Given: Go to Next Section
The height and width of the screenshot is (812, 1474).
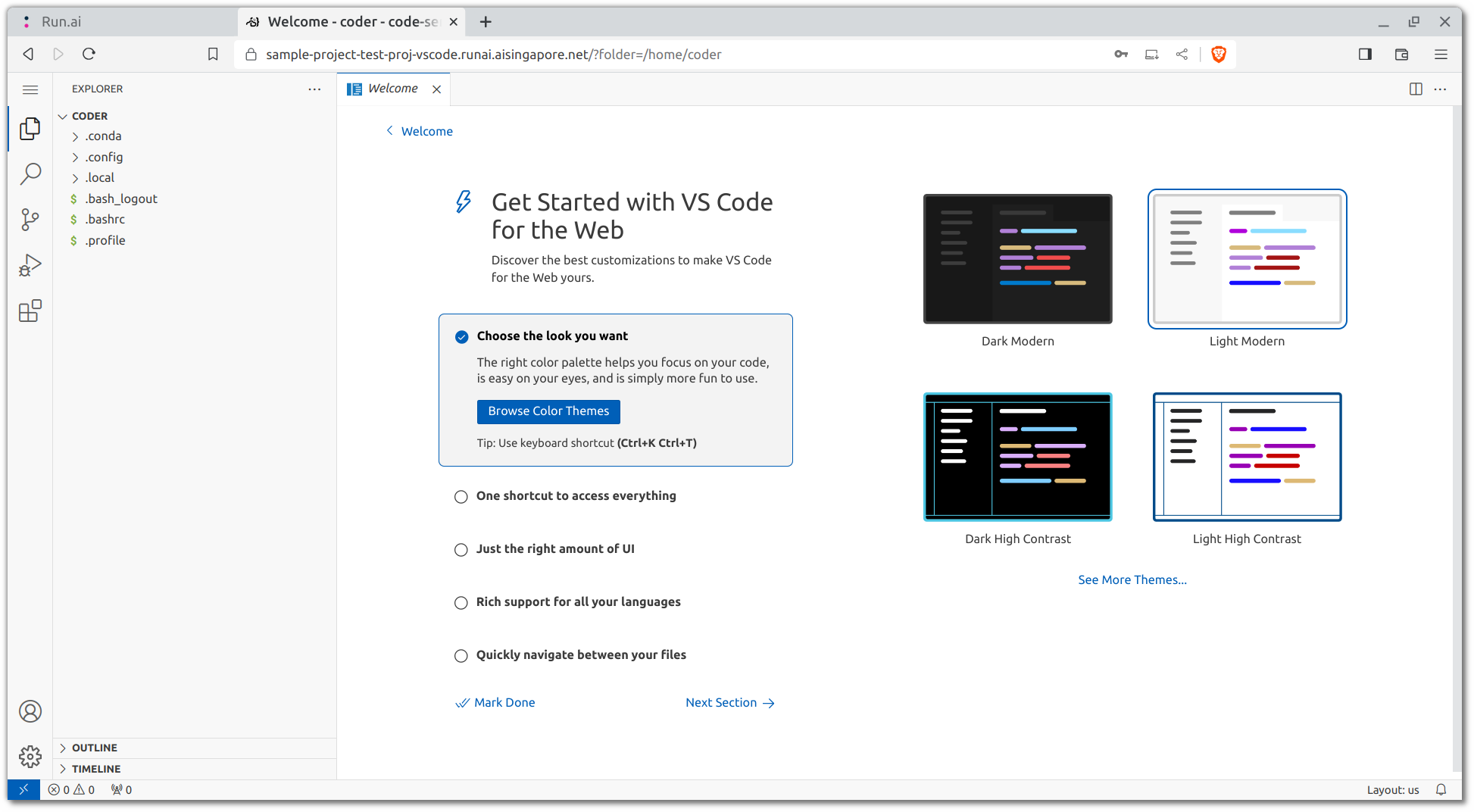Looking at the screenshot, I should pos(730,703).
